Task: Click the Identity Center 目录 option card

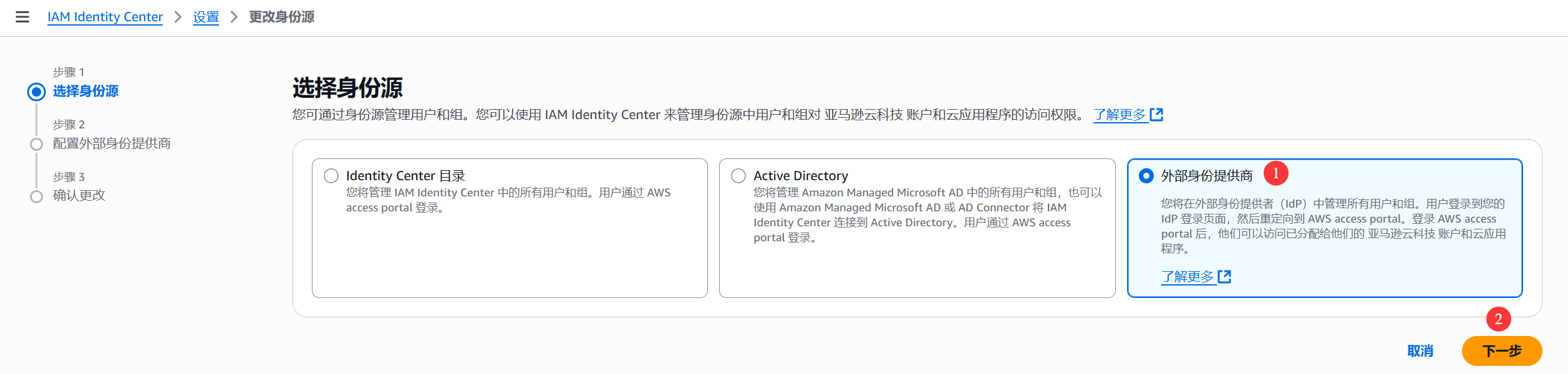Action: [509, 249]
